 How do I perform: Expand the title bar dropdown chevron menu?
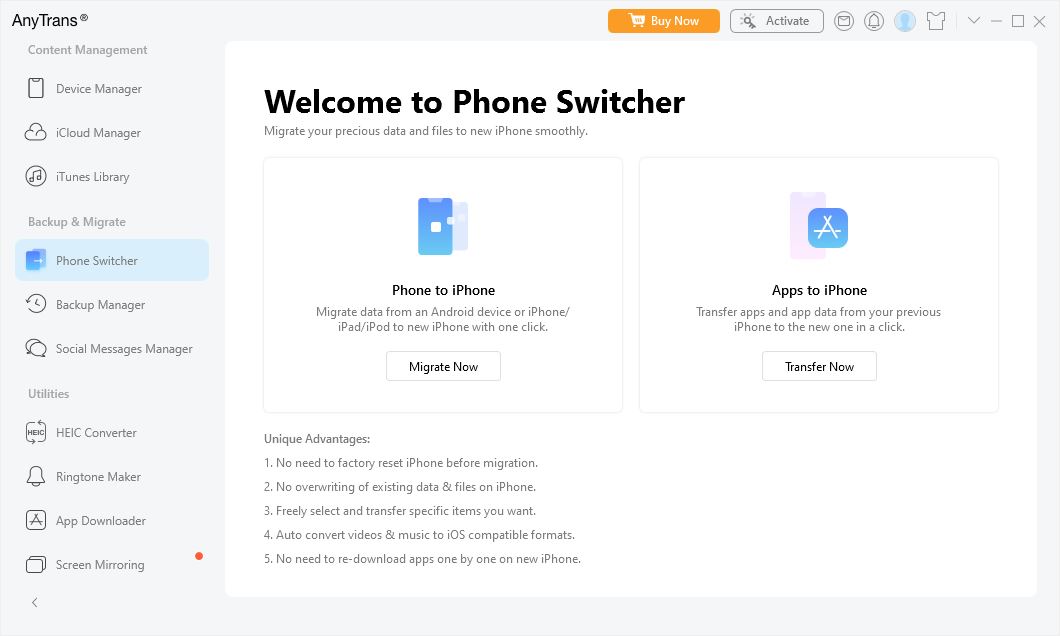[x=973, y=20]
